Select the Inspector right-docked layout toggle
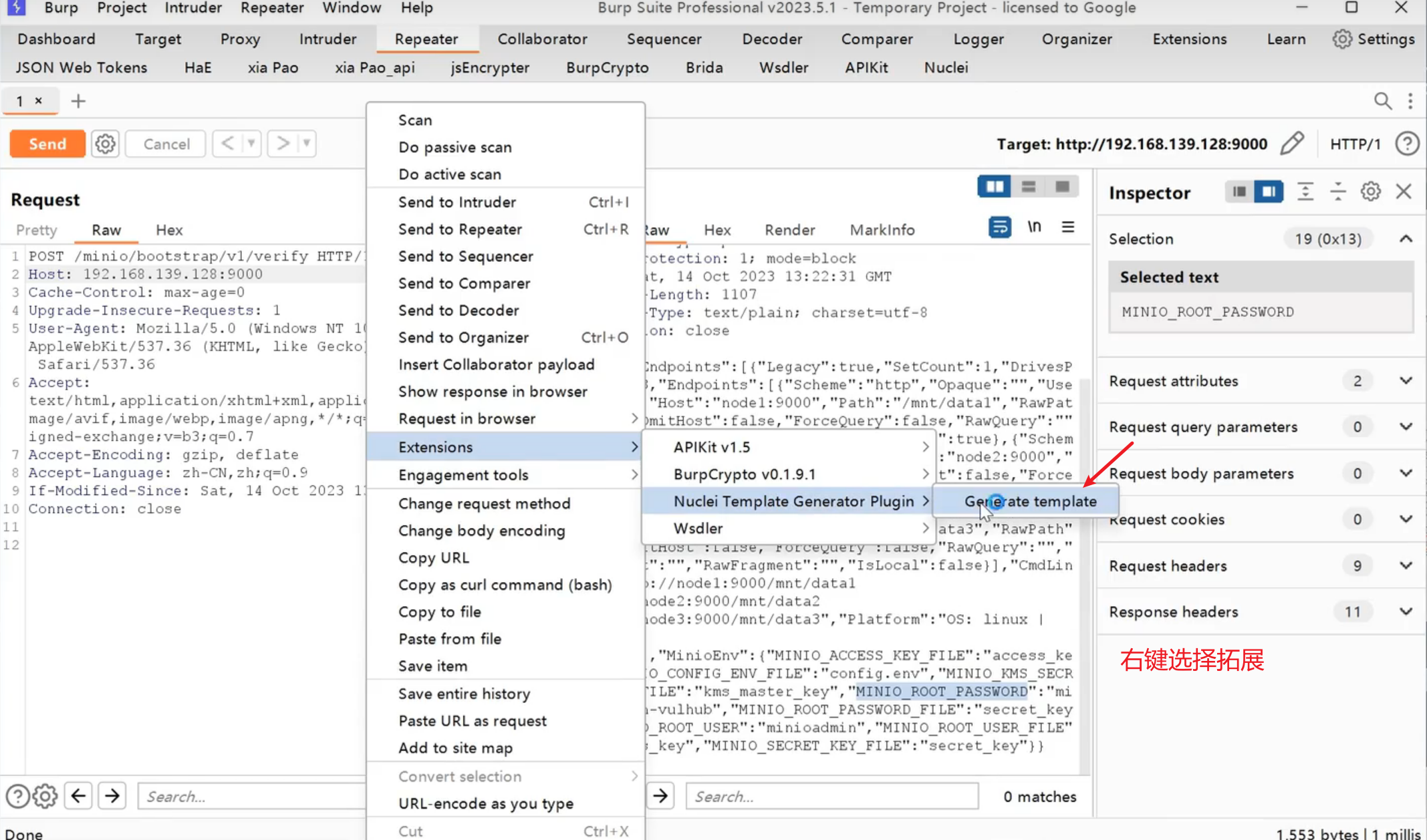Image resolution: width=1427 pixels, height=840 pixels. pyautogui.click(x=1268, y=192)
